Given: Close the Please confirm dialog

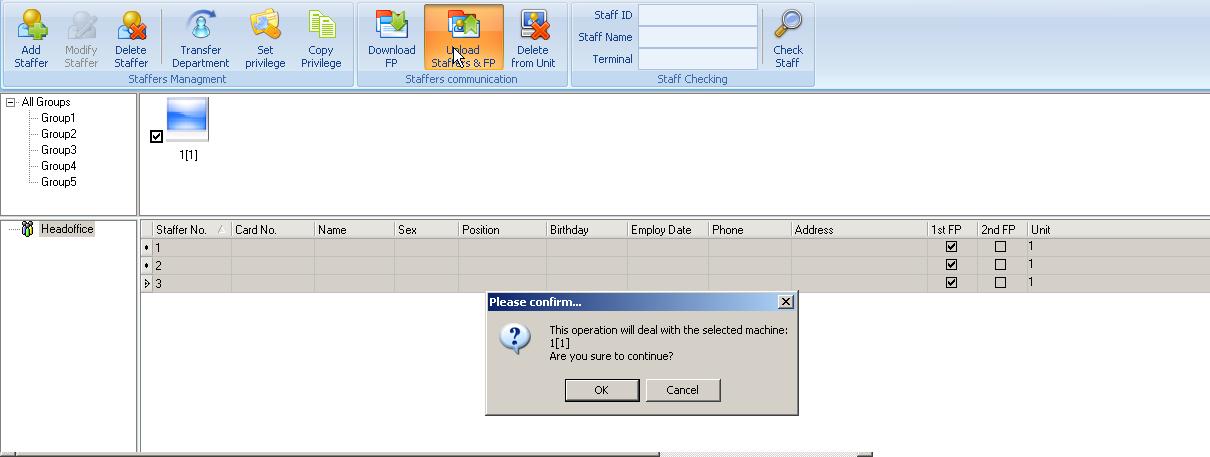Looking at the screenshot, I should [x=785, y=302].
